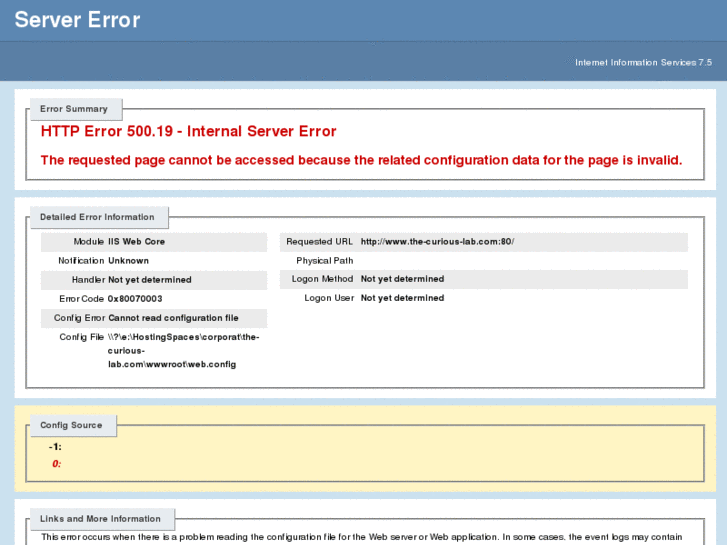Image resolution: width=727 pixels, height=545 pixels.
Task: Click the Logon Method value Not yet determined
Action: (x=402, y=279)
